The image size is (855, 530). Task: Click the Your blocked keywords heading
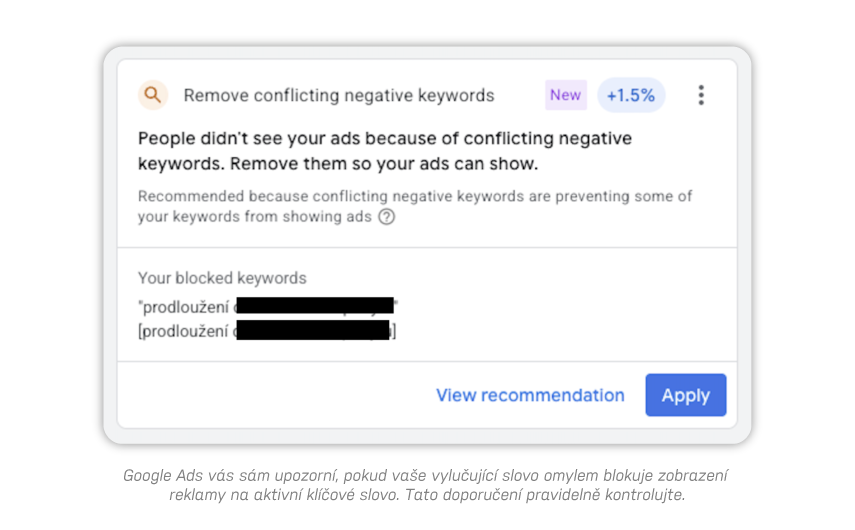tap(222, 278)
